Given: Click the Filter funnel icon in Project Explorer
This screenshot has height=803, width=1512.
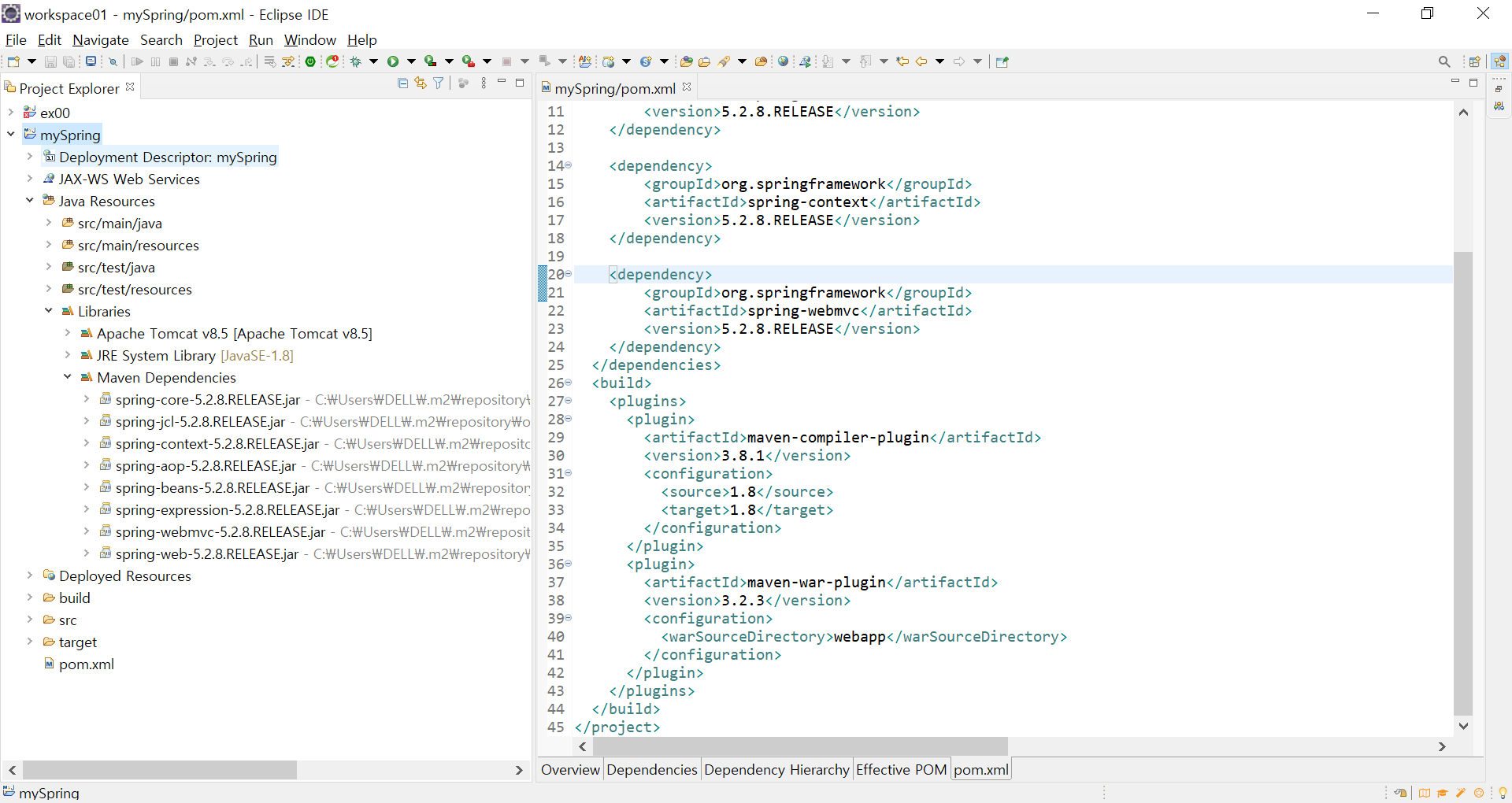Looking at the screenshot, I should click(x=439, y=83).
